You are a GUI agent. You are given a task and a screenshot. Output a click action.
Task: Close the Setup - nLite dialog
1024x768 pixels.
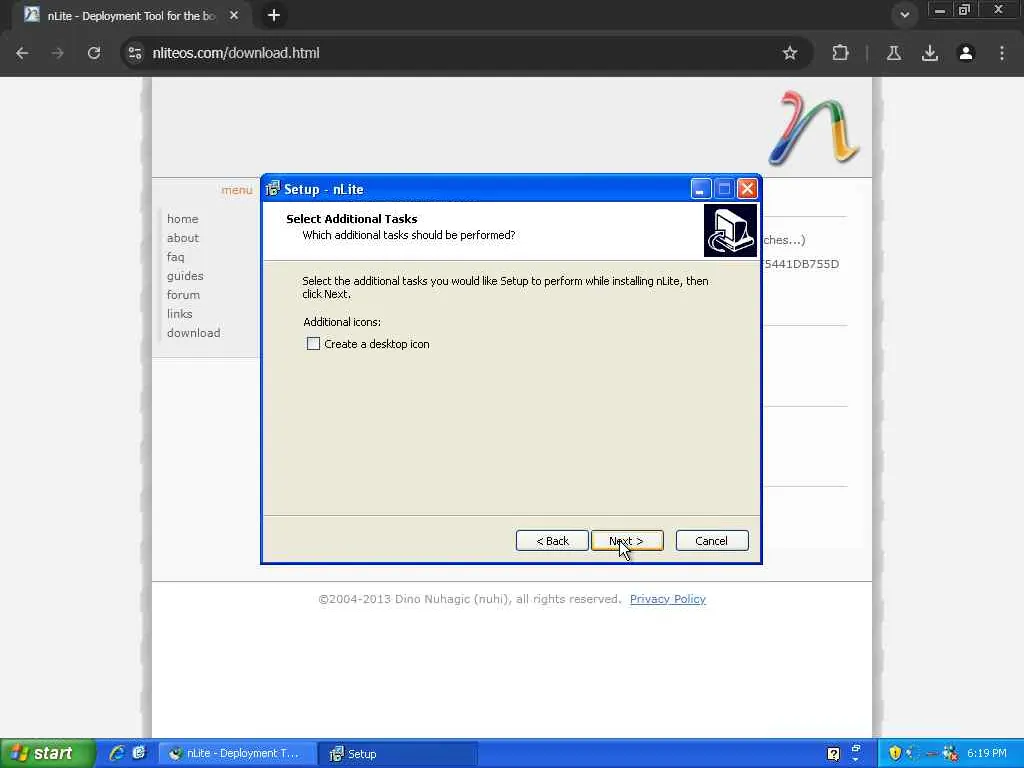pos(747,189)
